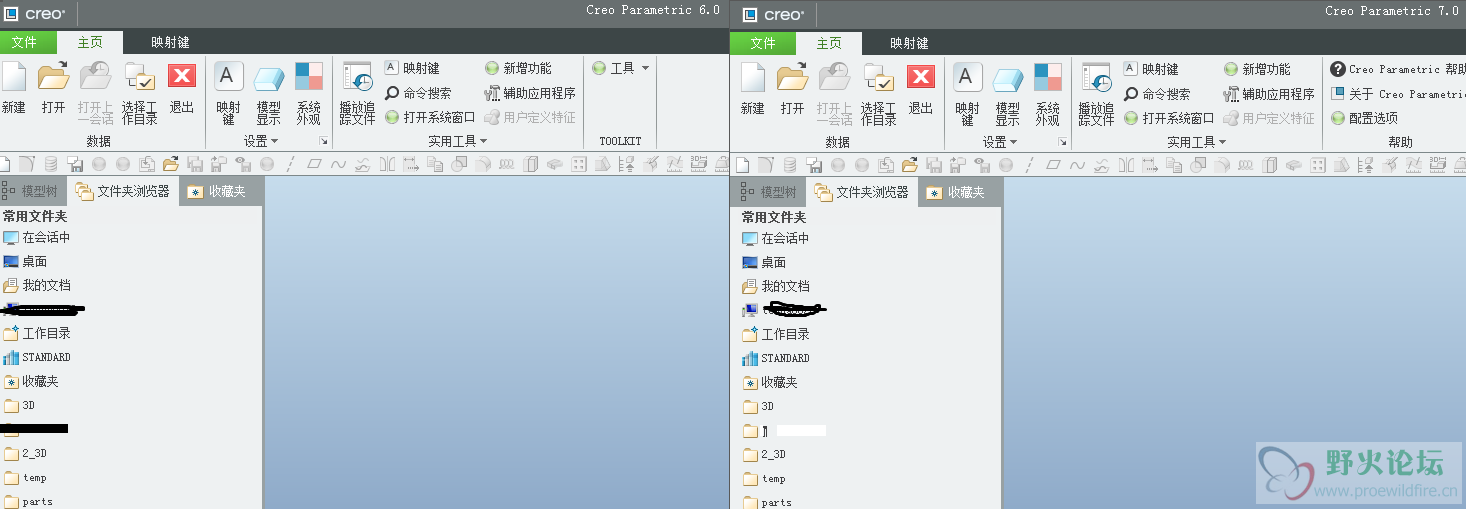
Task: Select STANDARD in Creo 6.0 folder browser
Action: [36, 357]
